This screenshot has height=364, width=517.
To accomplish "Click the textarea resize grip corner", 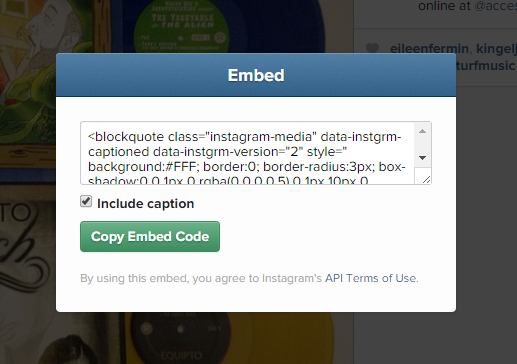I will click(x=426, y=180).
